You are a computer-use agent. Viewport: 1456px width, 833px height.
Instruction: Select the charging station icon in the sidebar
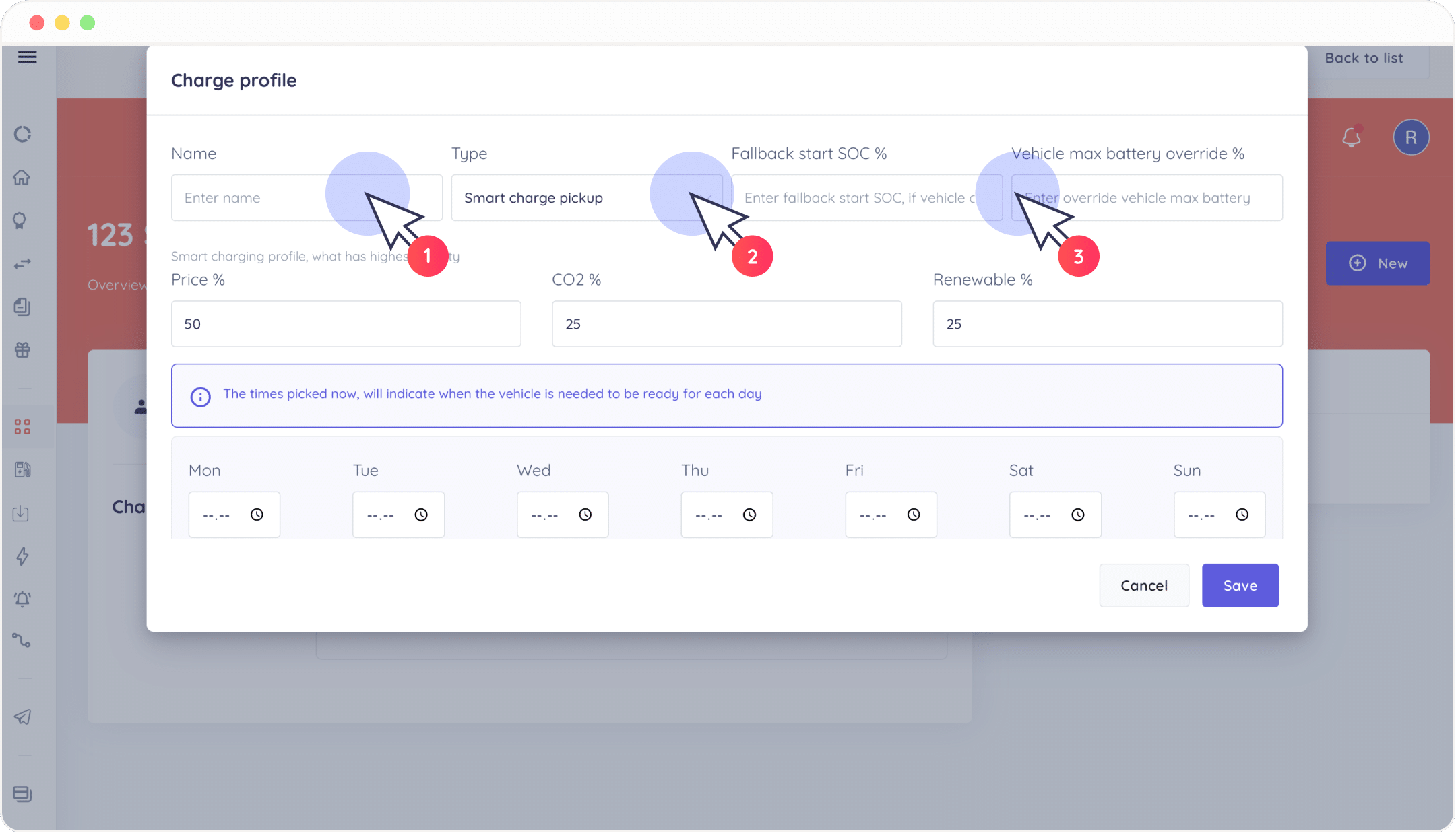pos(23,469)
